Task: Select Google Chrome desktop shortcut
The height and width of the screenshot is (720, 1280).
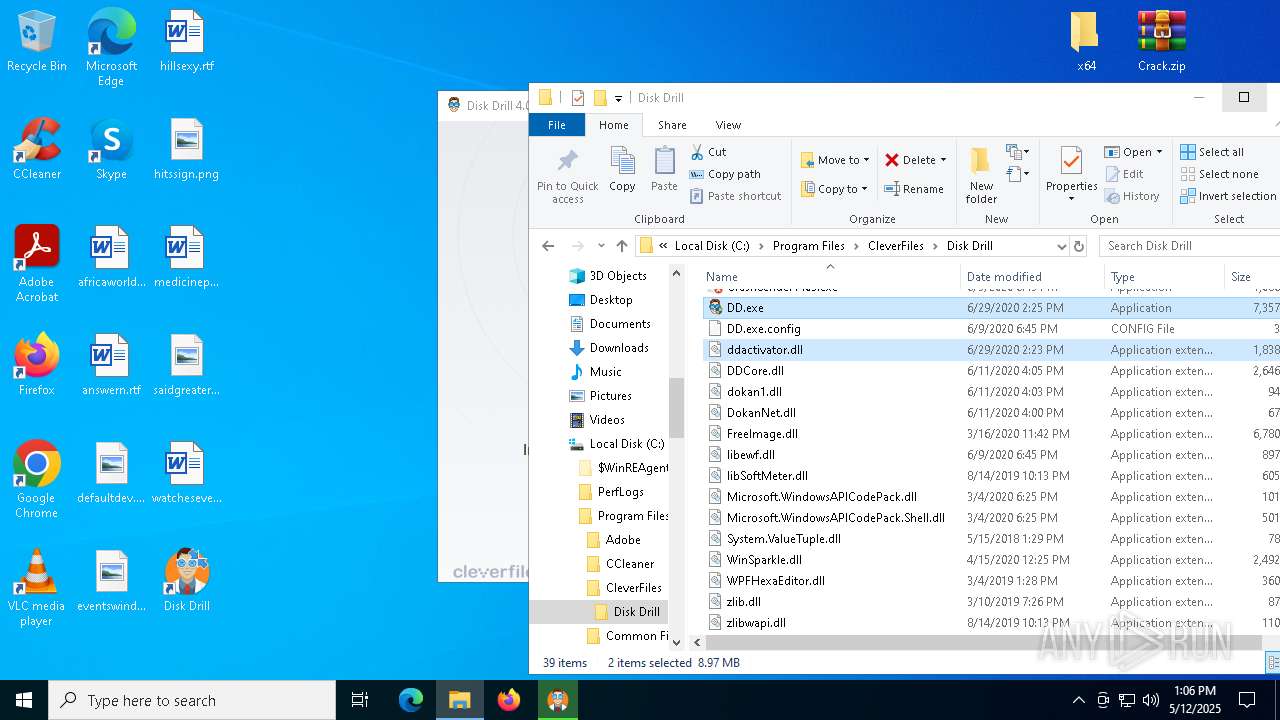Action: pyautogui.click(x=37, y=480)
